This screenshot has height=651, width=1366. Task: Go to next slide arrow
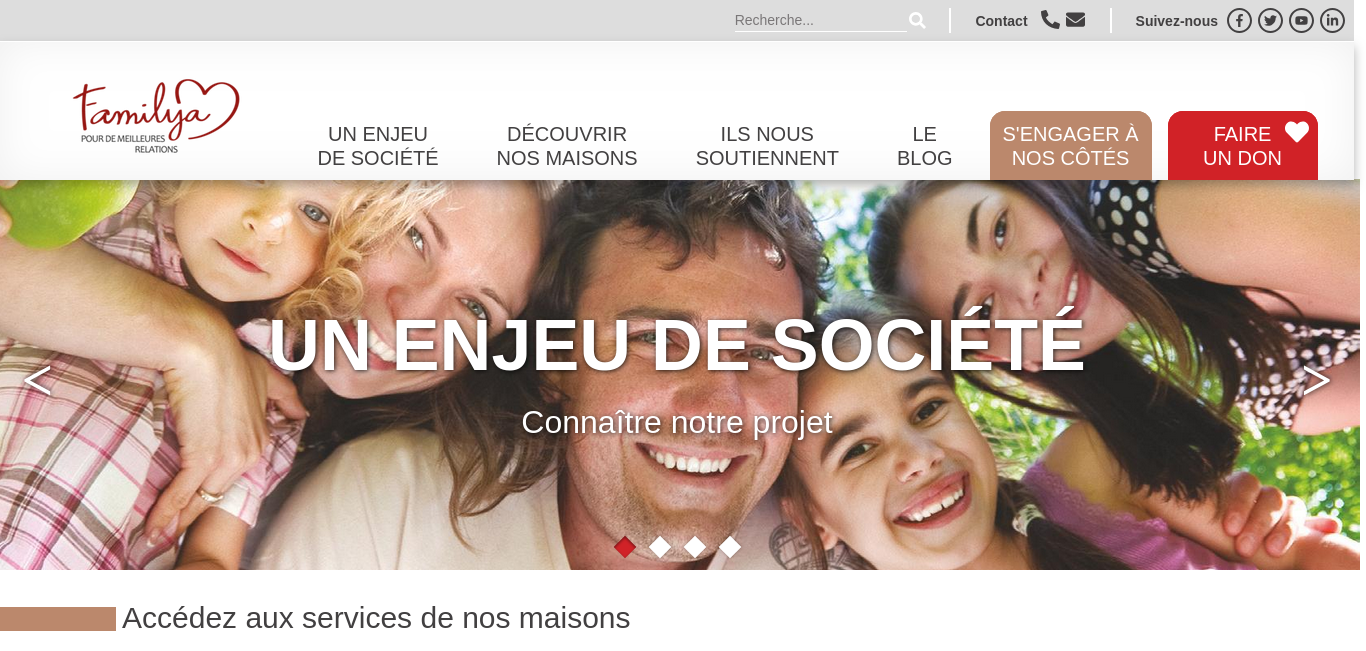tap(1317, 380)
